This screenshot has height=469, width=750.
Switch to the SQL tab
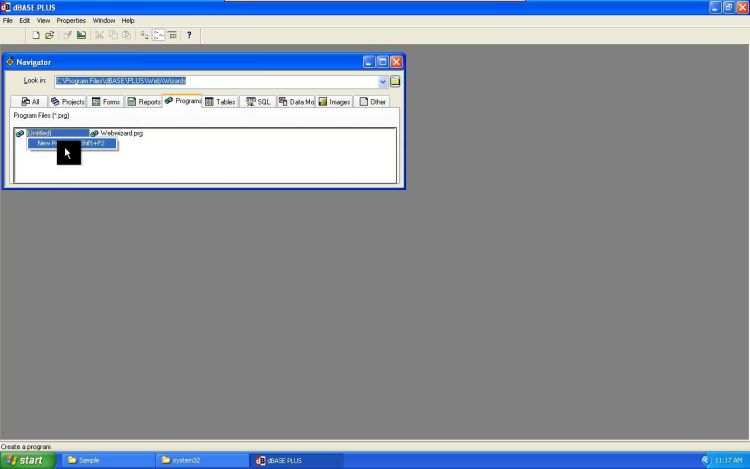pyautogui.click(x=258, y=102)
